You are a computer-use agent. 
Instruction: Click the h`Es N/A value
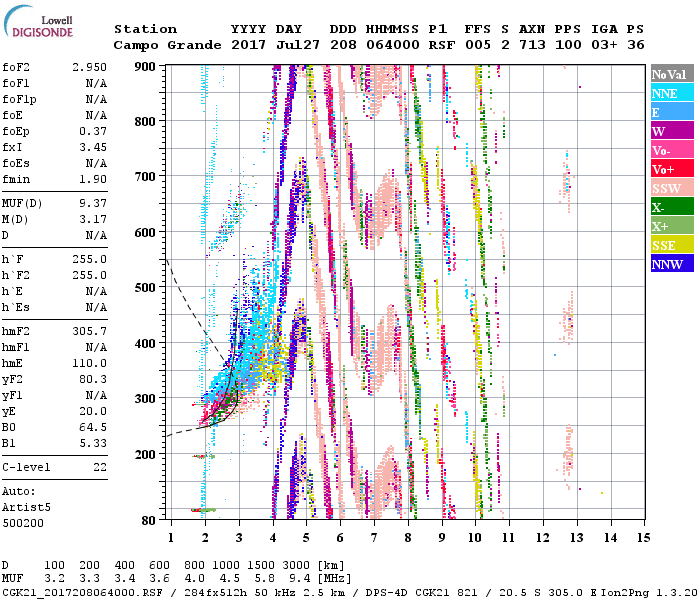click(96, 307)
